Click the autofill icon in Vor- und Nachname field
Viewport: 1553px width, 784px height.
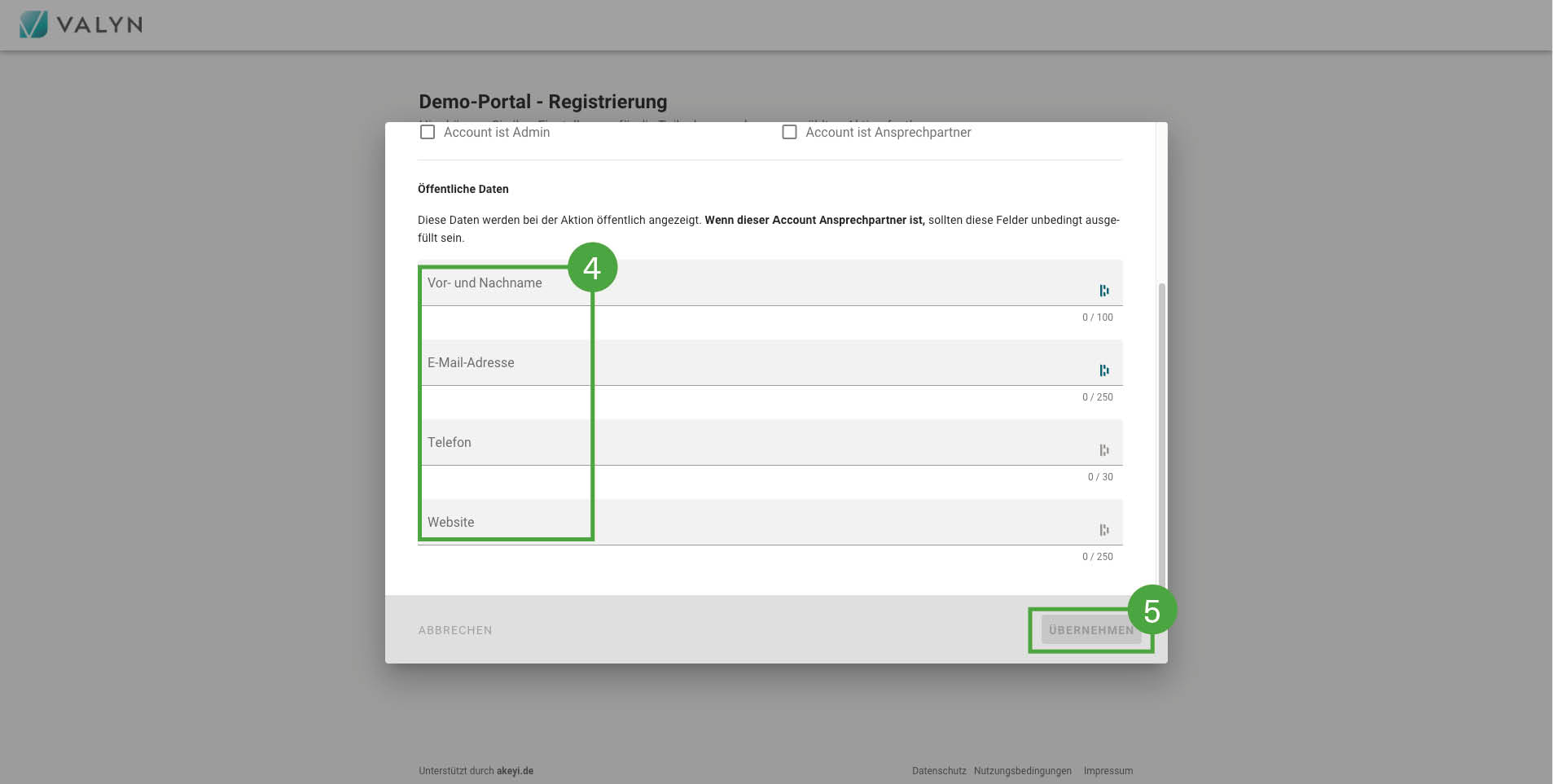(x=1103, y=291)
